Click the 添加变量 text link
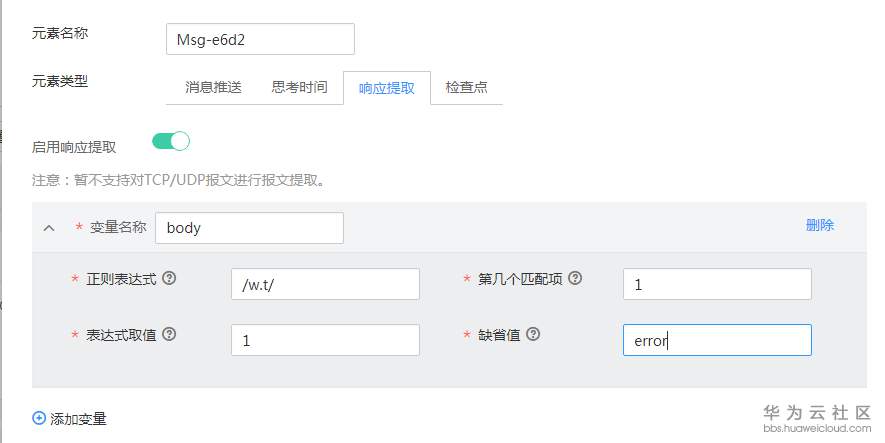Viewport: 885px width, 443px height. [x=78, y=419]
